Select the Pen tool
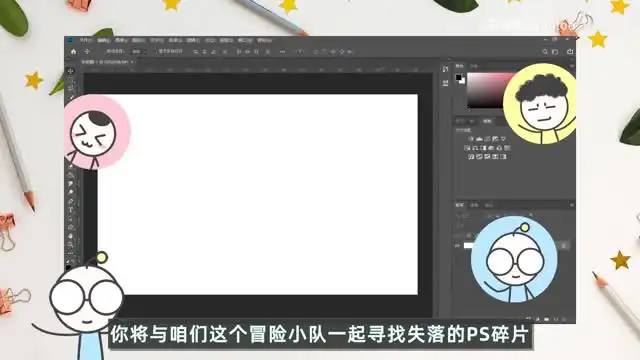 (x=71, y=201)
